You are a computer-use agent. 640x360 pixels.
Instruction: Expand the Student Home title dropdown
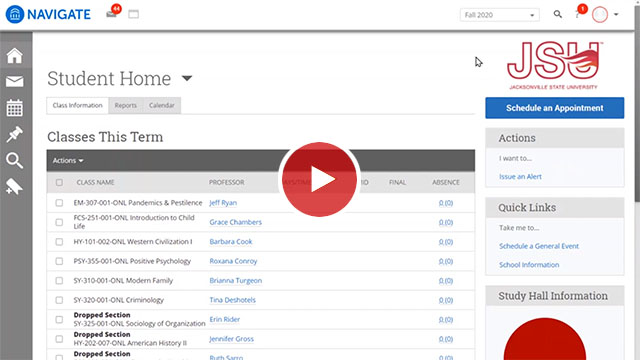[187, 78]
